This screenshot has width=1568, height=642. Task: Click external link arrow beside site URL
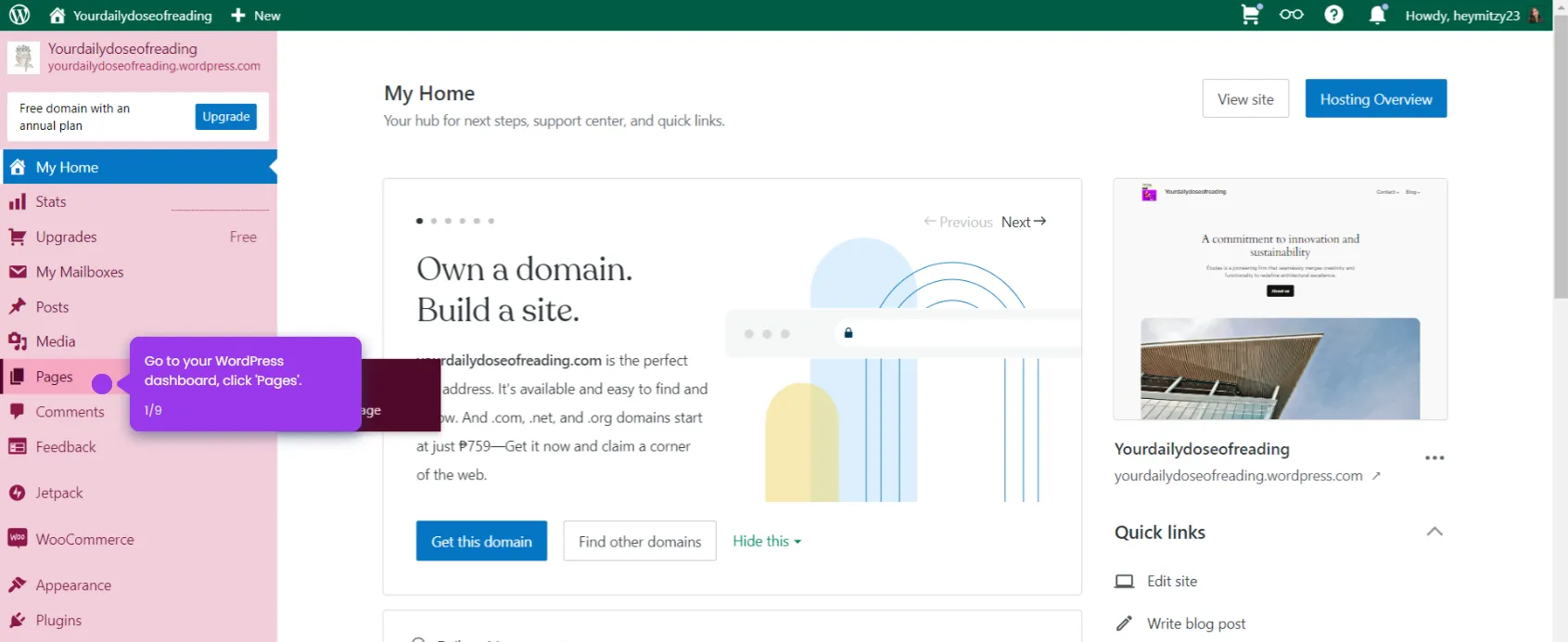click(x=1376, y=476)
